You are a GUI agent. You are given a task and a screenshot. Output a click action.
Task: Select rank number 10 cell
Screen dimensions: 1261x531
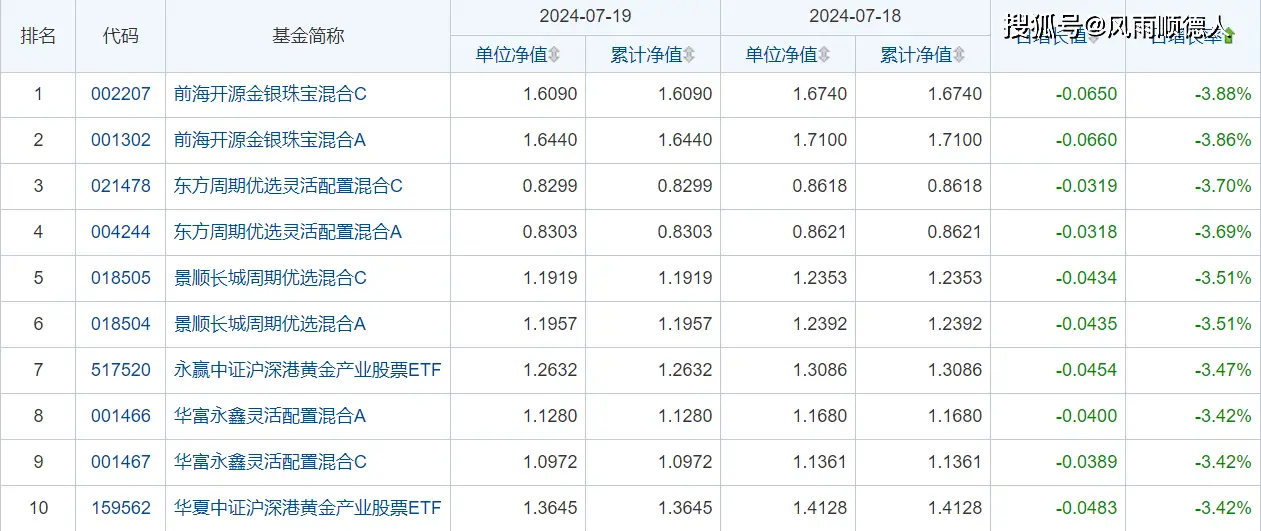pyautogui.click(x=38, y=508)
